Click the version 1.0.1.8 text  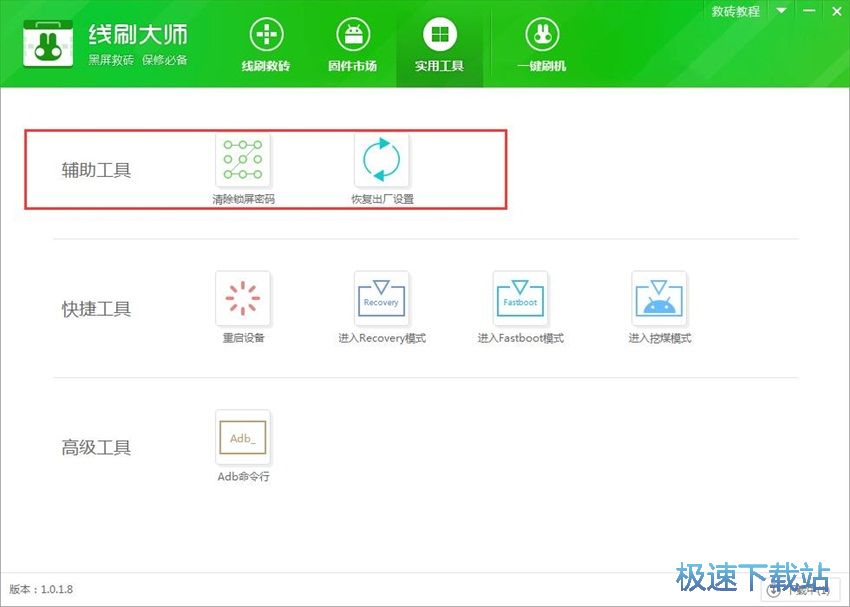point(41,589)
